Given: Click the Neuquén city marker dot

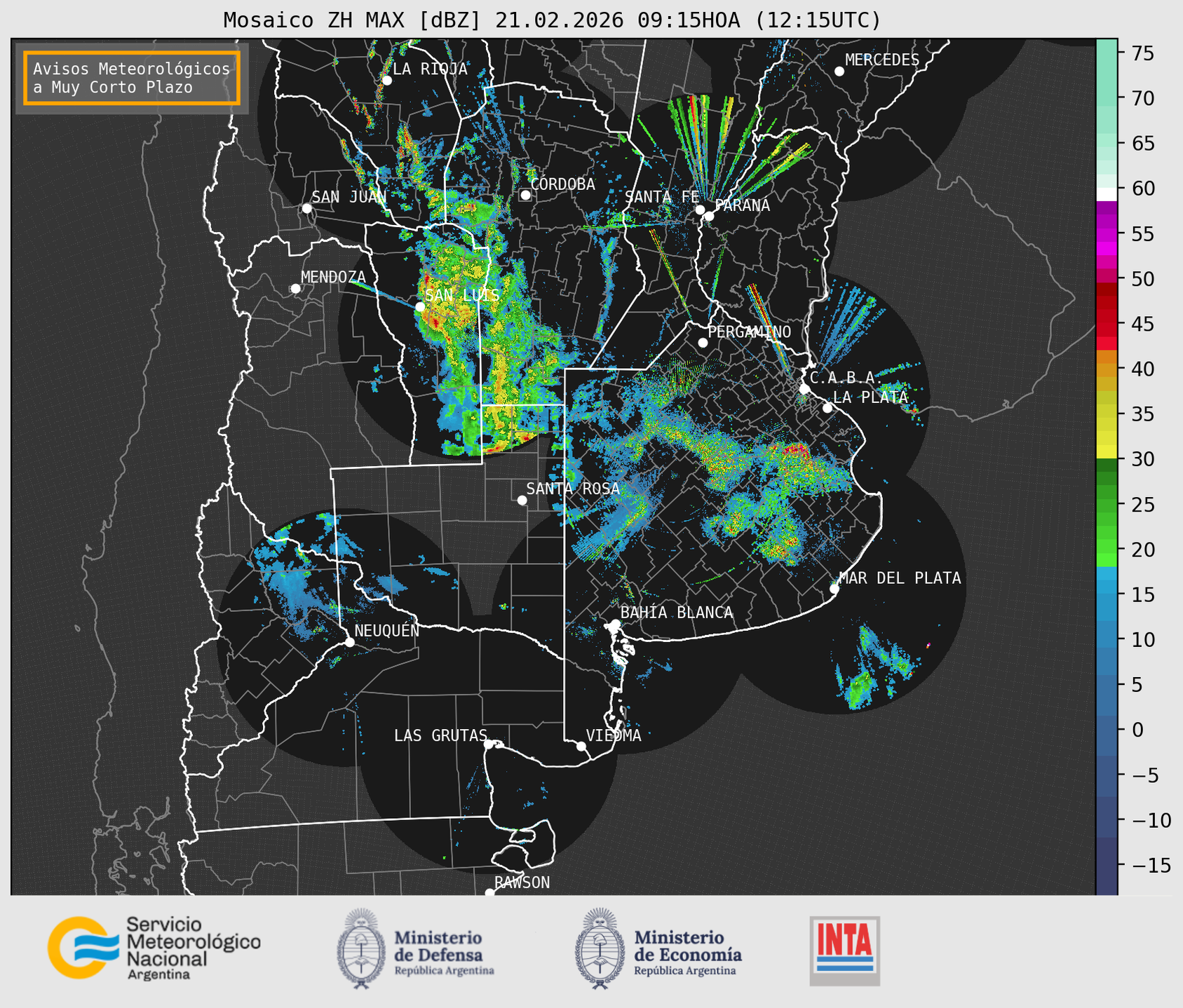Looking at the screenshot, I should pyautogui.click(x=349, y=642).
